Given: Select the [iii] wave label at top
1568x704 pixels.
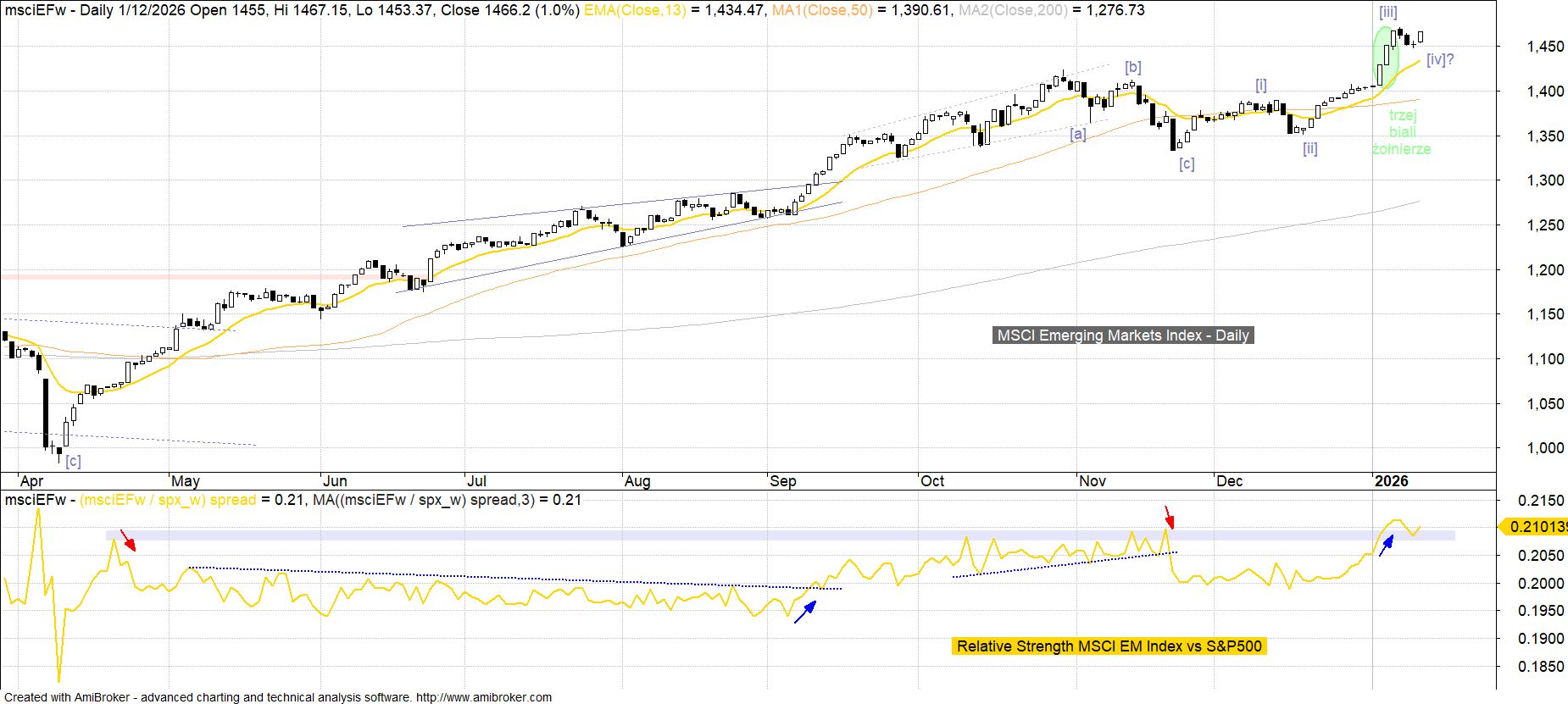Looking at the screenshot, I should (1387, 13).
